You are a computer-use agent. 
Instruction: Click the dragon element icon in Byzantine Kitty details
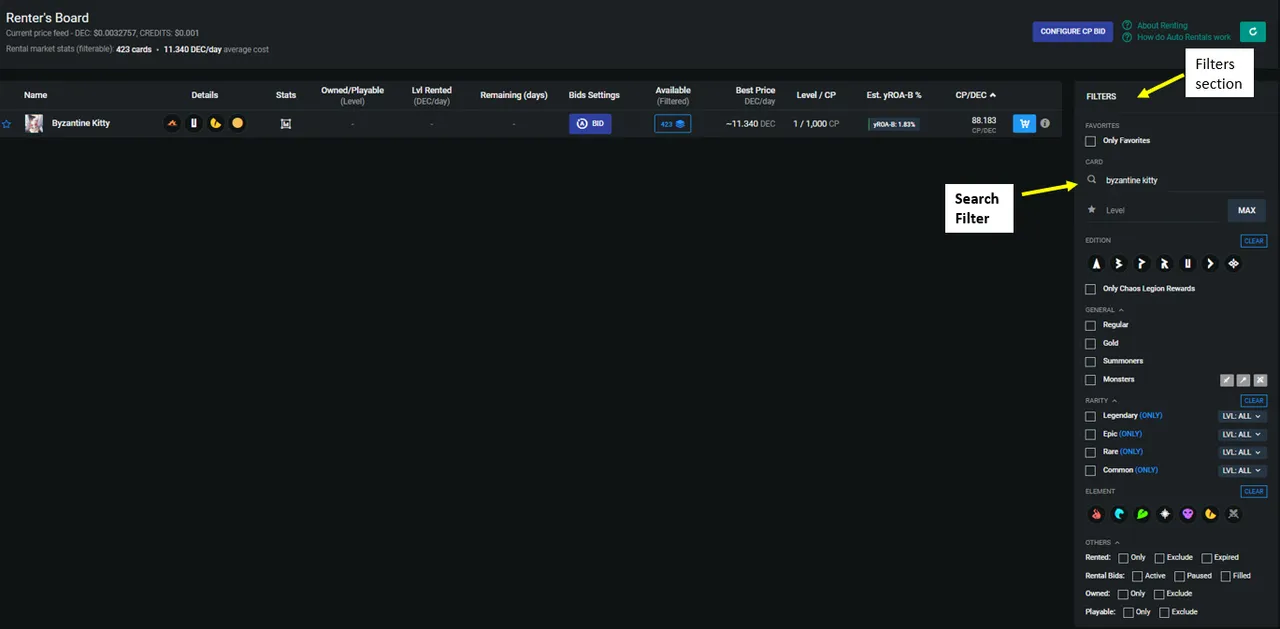click(216, 123)
